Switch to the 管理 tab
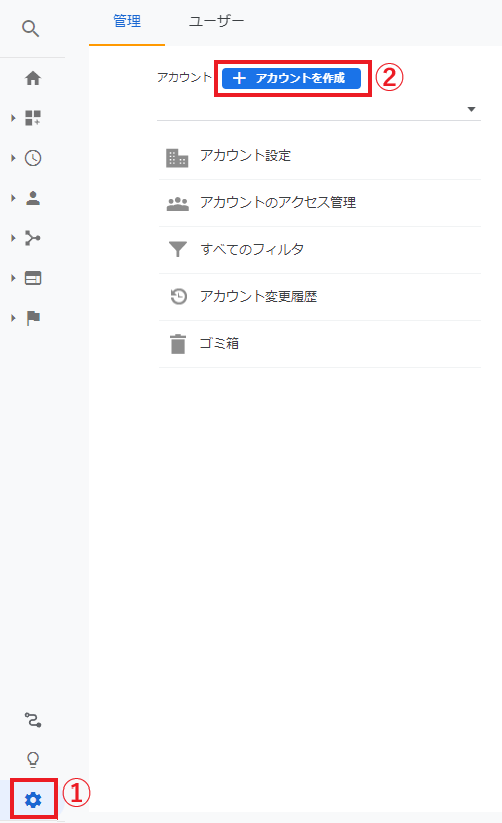Image resolution: width=502 pixels, height=823 pixels. tap(127, 22)
